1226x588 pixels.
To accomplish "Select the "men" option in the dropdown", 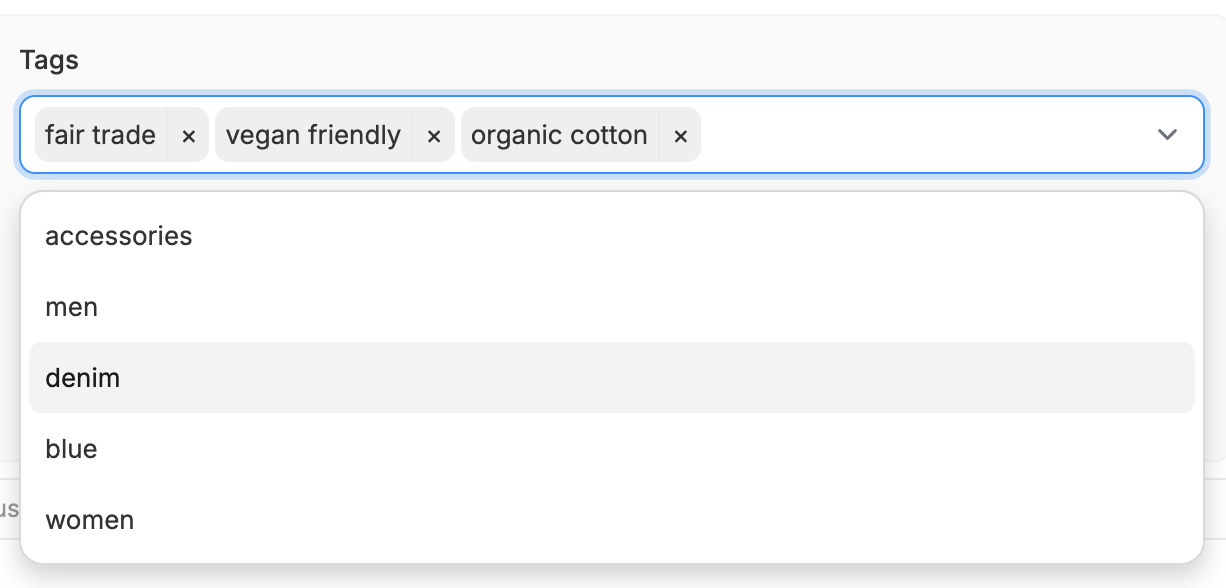I will [612, 307].
